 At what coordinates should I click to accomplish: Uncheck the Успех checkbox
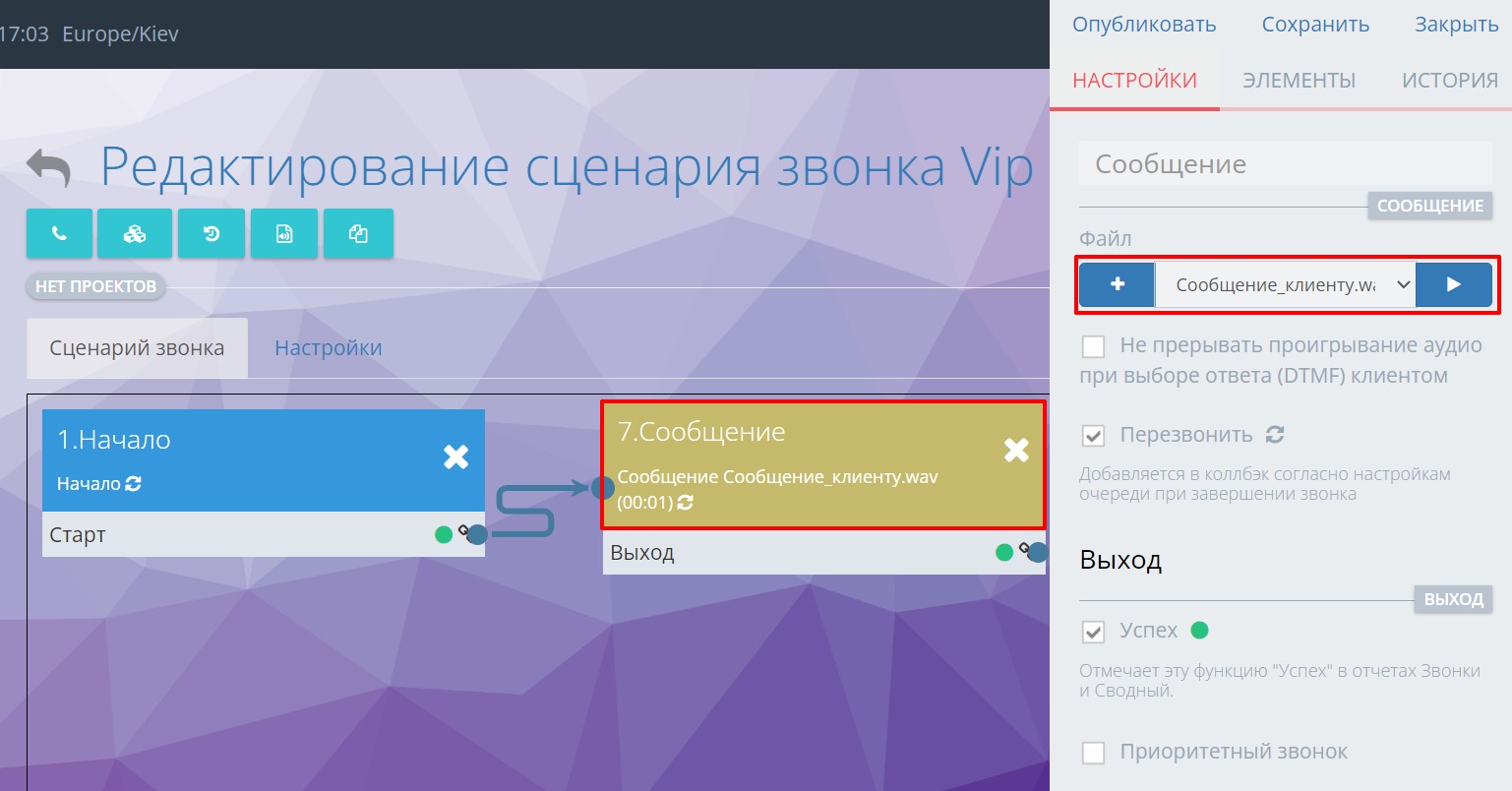point(1093,632)
